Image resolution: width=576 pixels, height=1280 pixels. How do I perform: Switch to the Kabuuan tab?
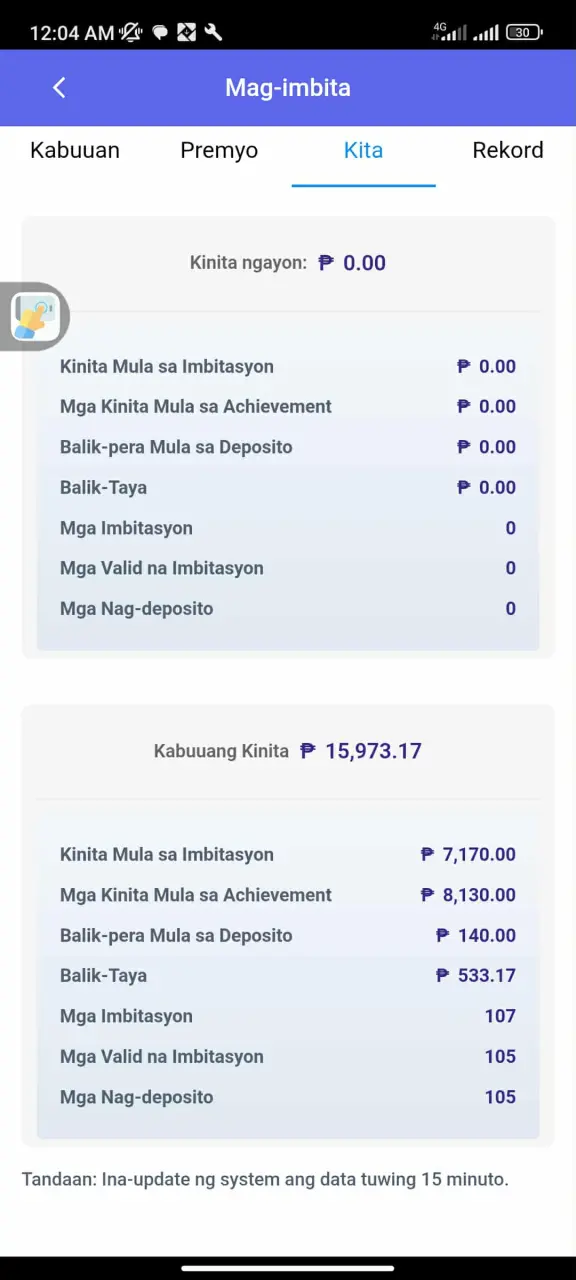[x=75, y=150]
